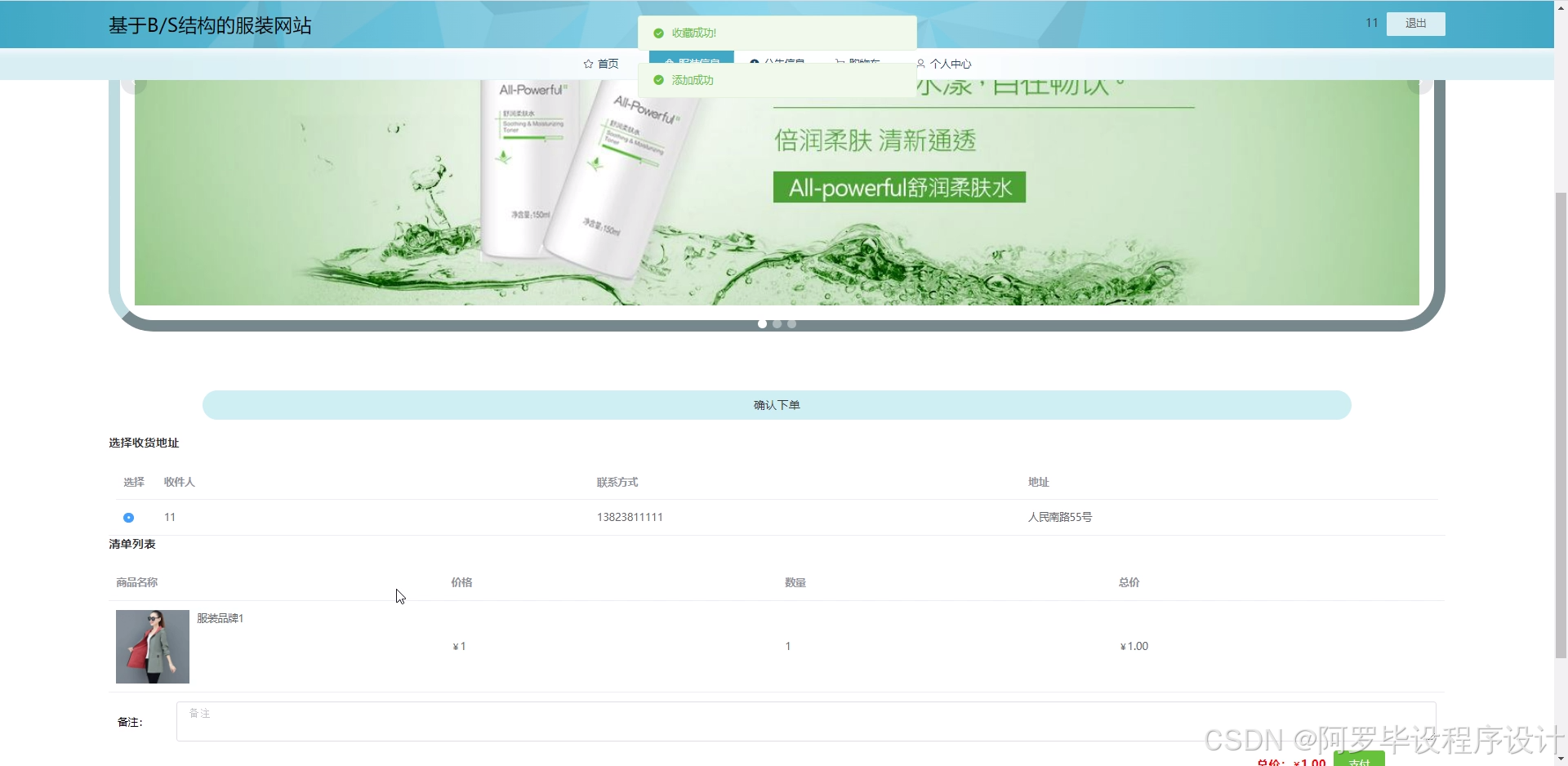Click the 收件人 column header
This screenshot has width=1568, height=766.
[x=180, y=482]
